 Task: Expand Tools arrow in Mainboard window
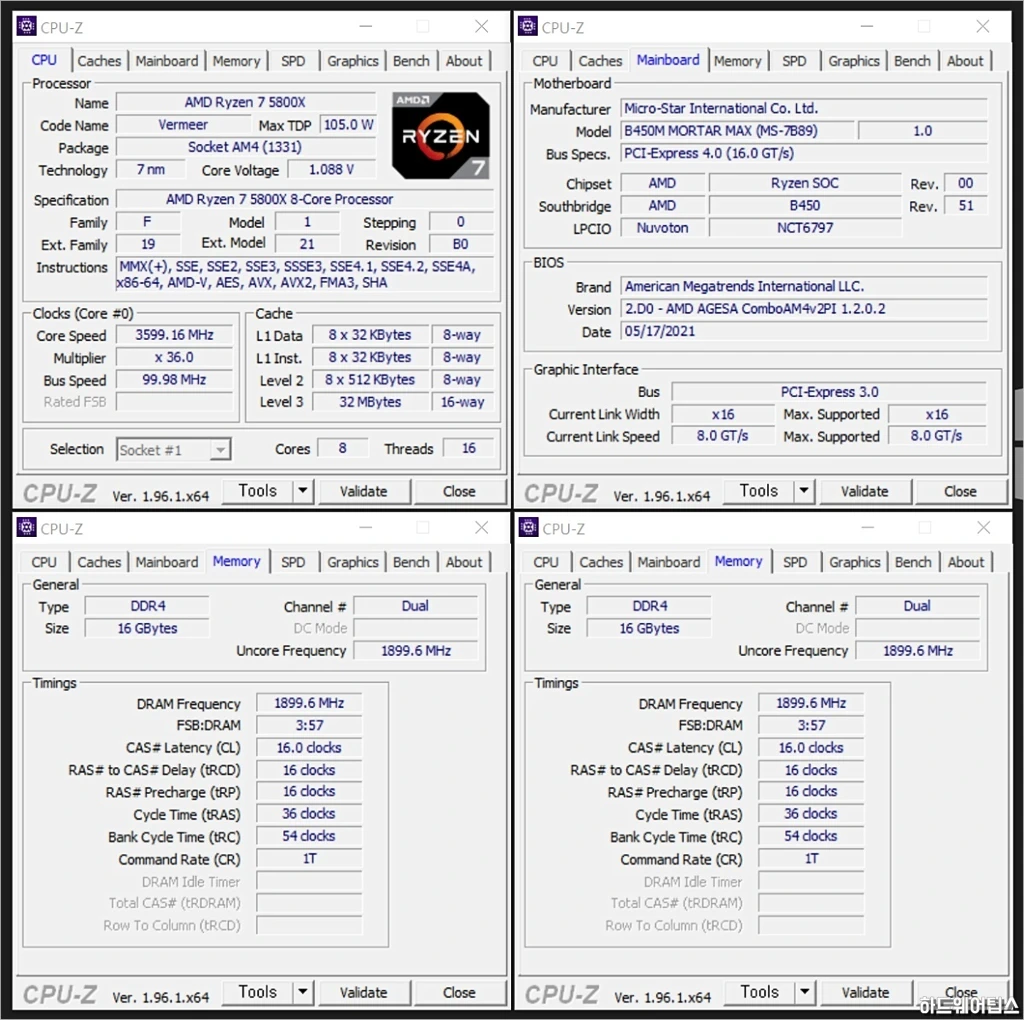pyautogui.click(x=804, y=490)
